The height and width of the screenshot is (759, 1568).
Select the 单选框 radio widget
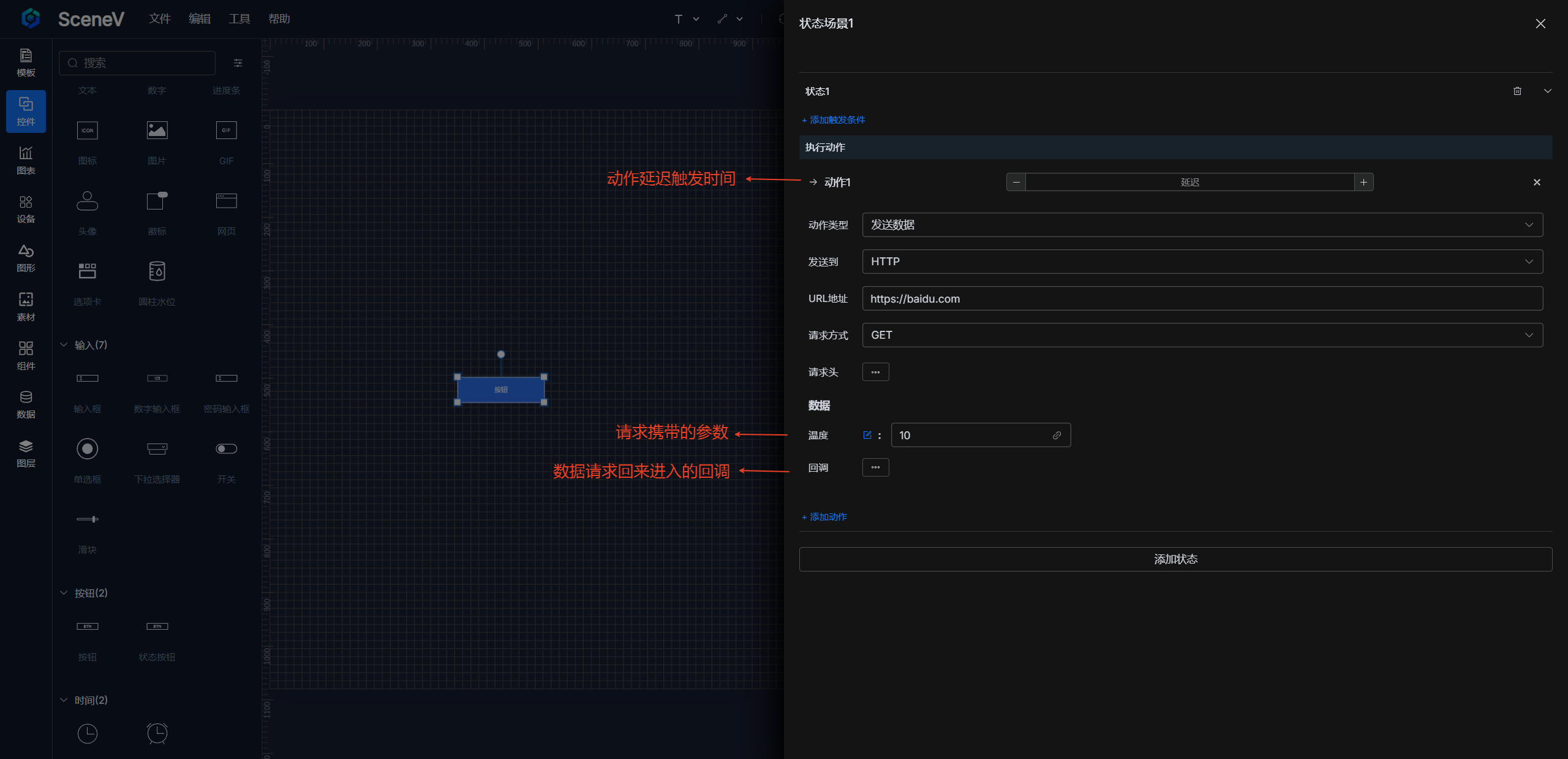87,449
